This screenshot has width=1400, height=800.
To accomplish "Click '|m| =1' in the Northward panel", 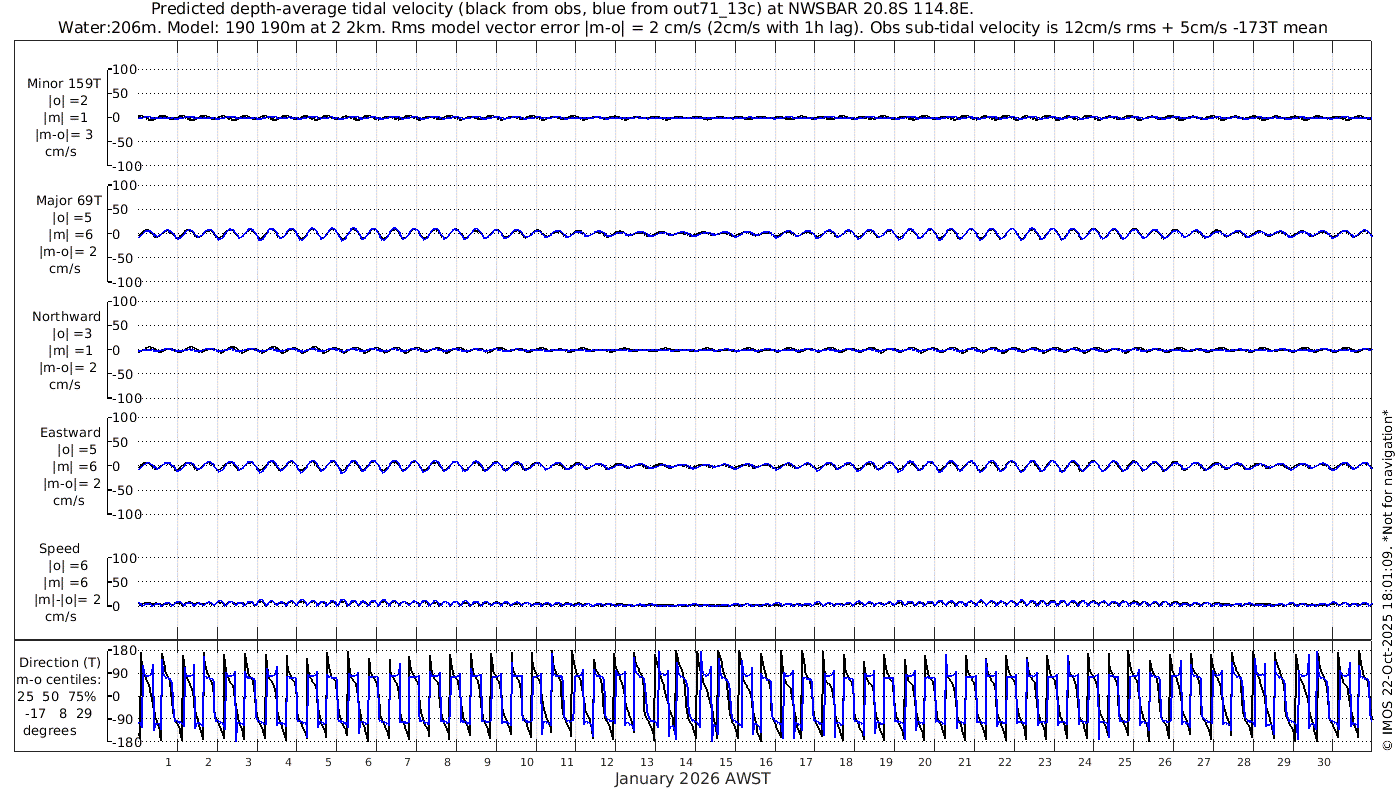I will 69,351.
